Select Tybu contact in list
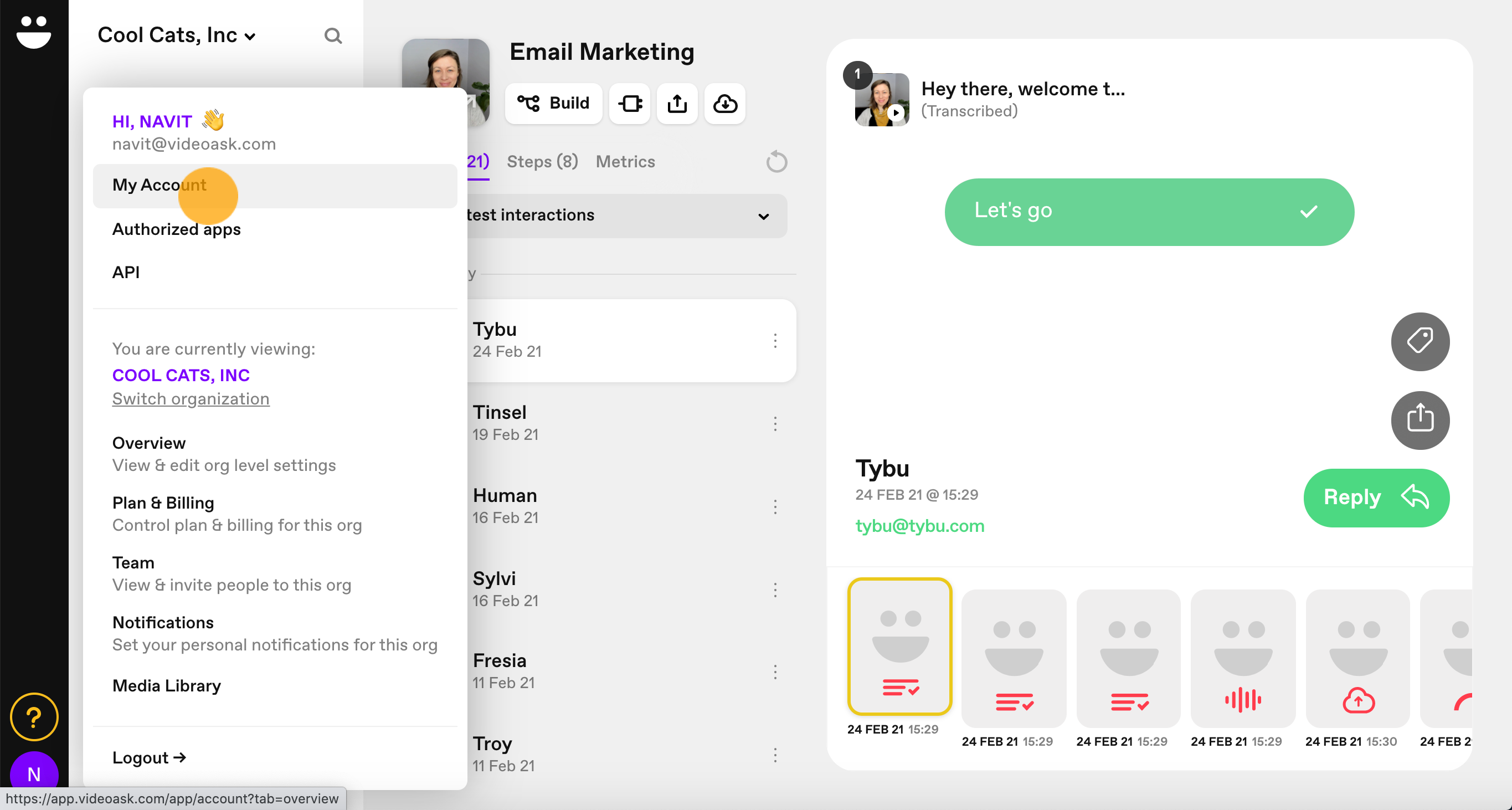This screenshot has width=1512, height=810. [x=631, y=340]
